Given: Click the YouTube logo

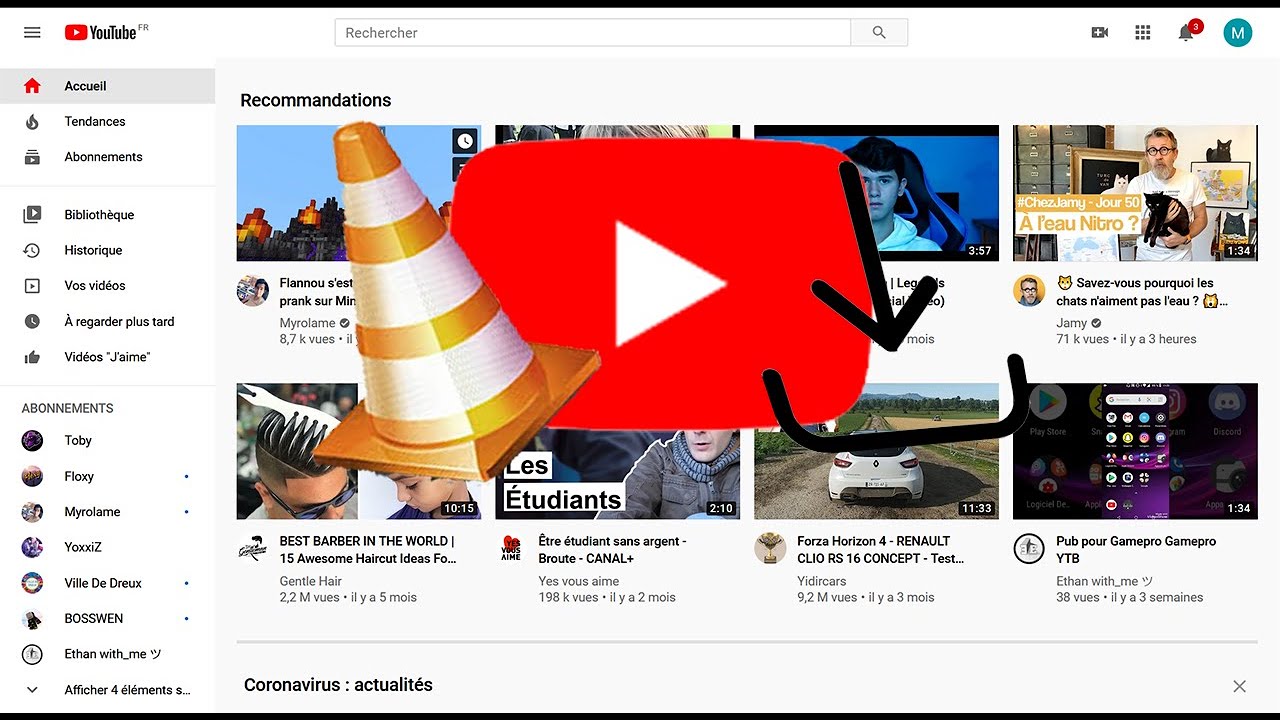Looking at the screenshot, I should [x=100, y=32].
